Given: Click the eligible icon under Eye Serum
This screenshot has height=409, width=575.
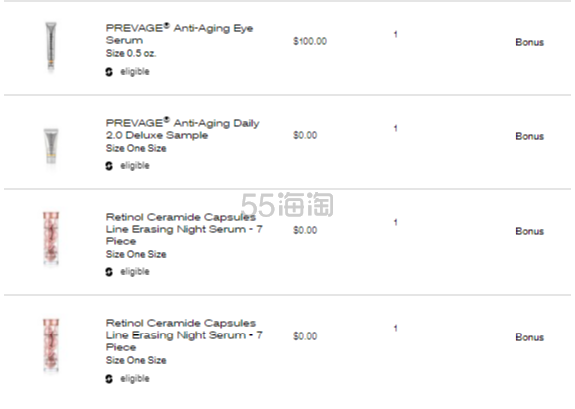Looking at the screenshot, I should click(x=109, y=72).
